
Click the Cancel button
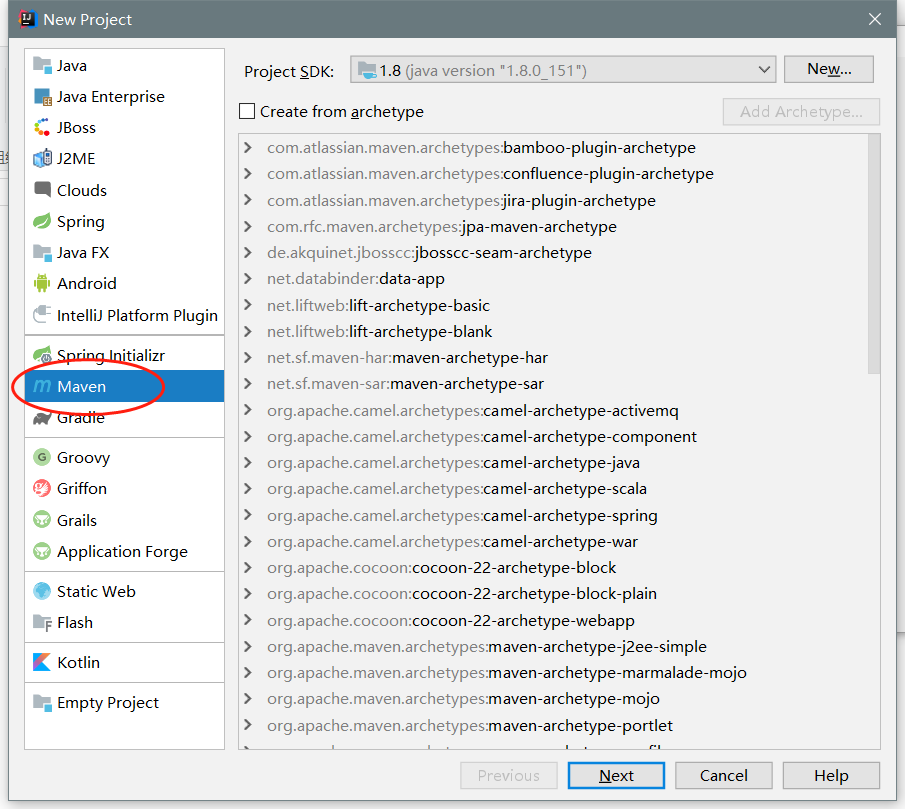[723, 775]
